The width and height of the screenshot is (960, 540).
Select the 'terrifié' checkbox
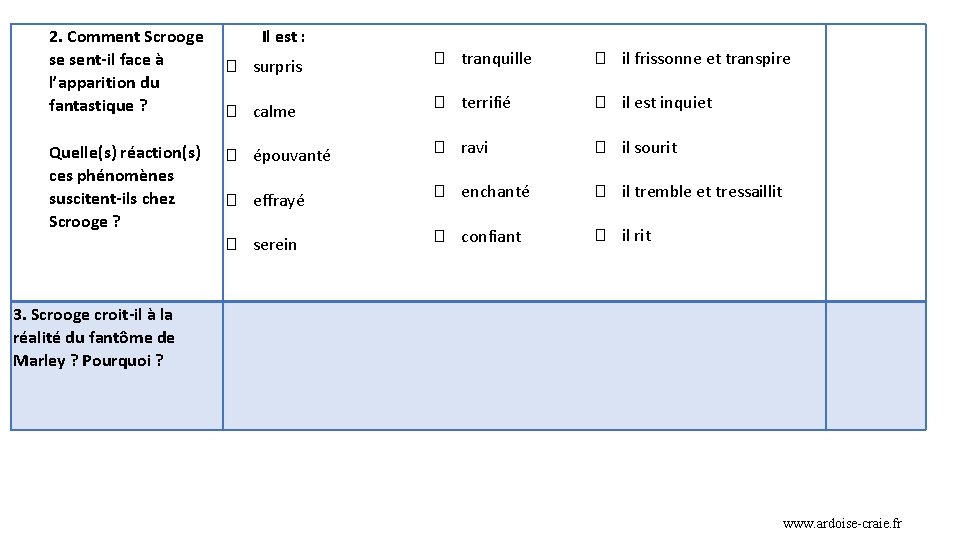click(440, 102)
